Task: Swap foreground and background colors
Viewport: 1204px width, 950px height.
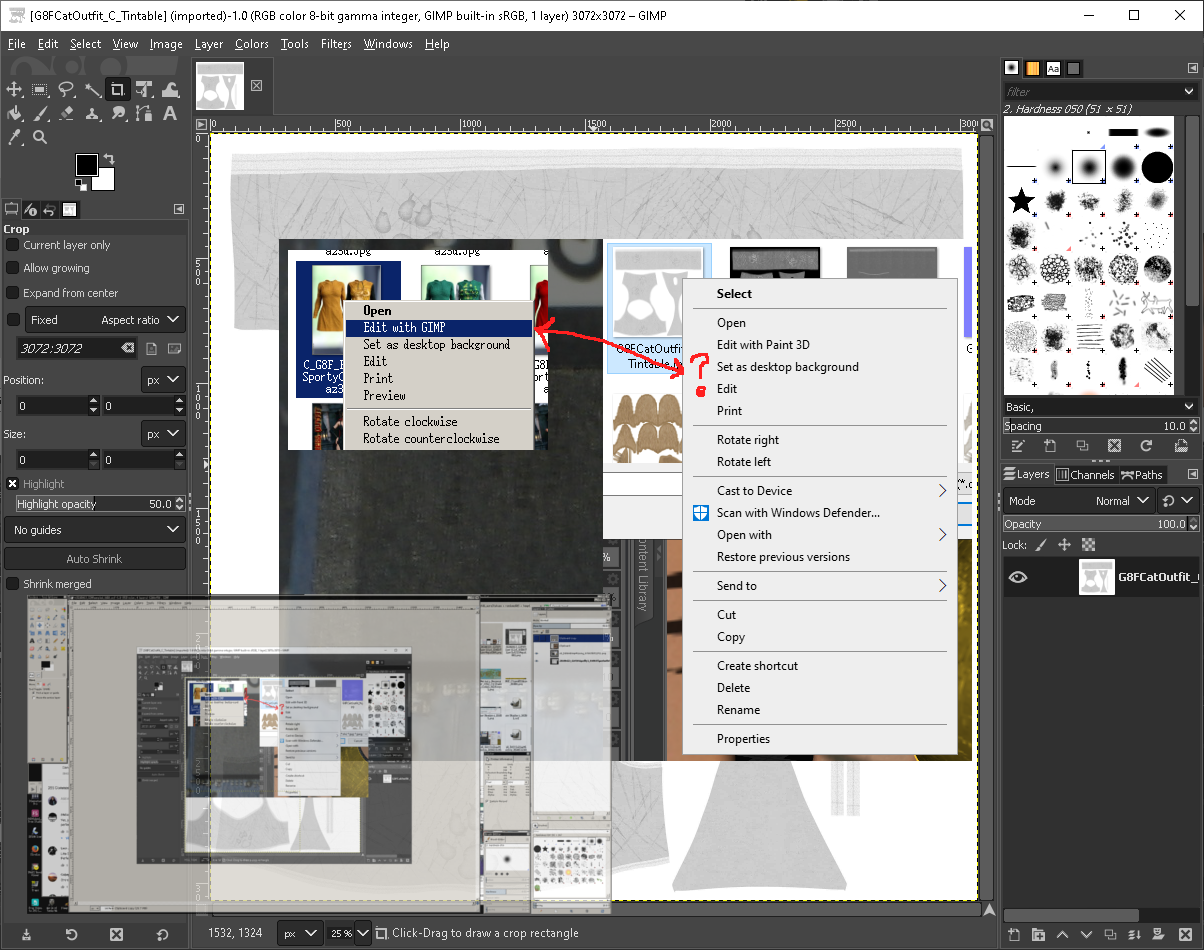Action: coord(109,159)
